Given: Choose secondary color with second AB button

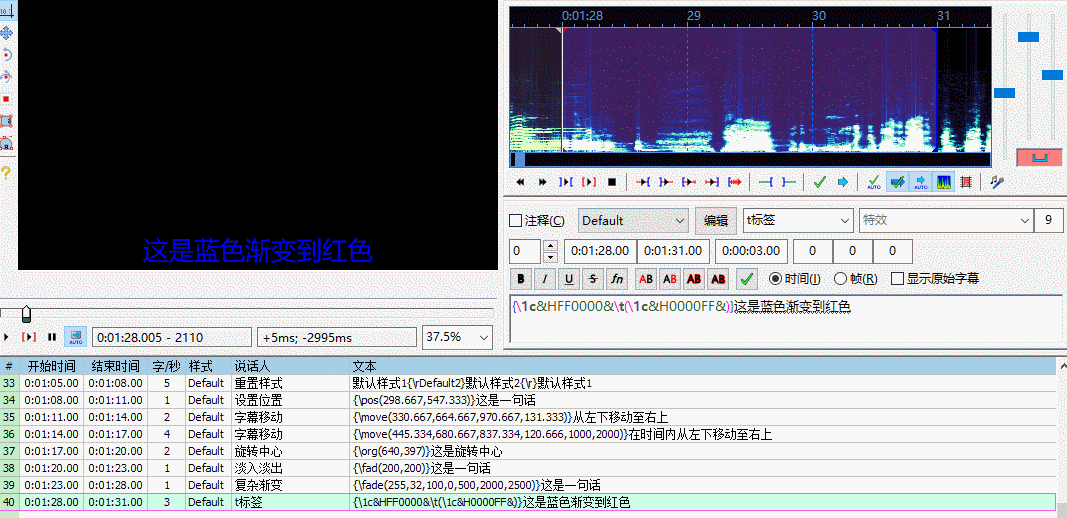Looking at the screenshot, I should [x=670, y=278].
